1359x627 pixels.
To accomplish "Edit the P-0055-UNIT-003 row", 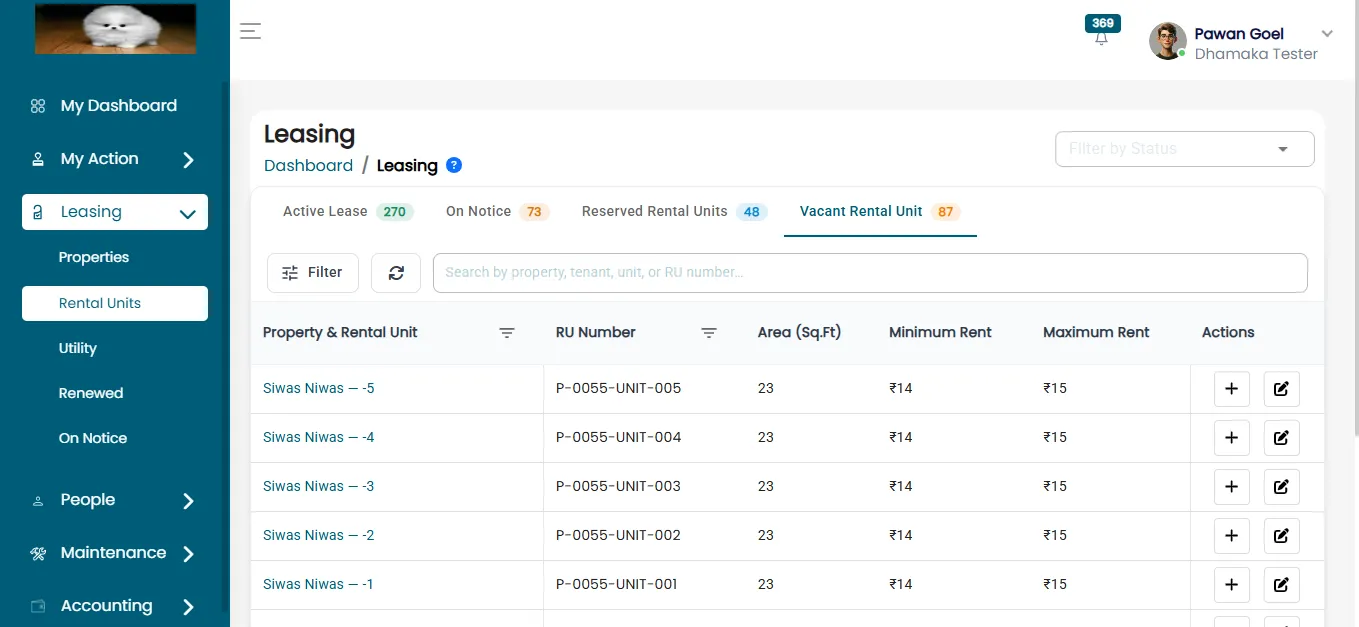I will pyautogui.click(x=1282, y=487).
